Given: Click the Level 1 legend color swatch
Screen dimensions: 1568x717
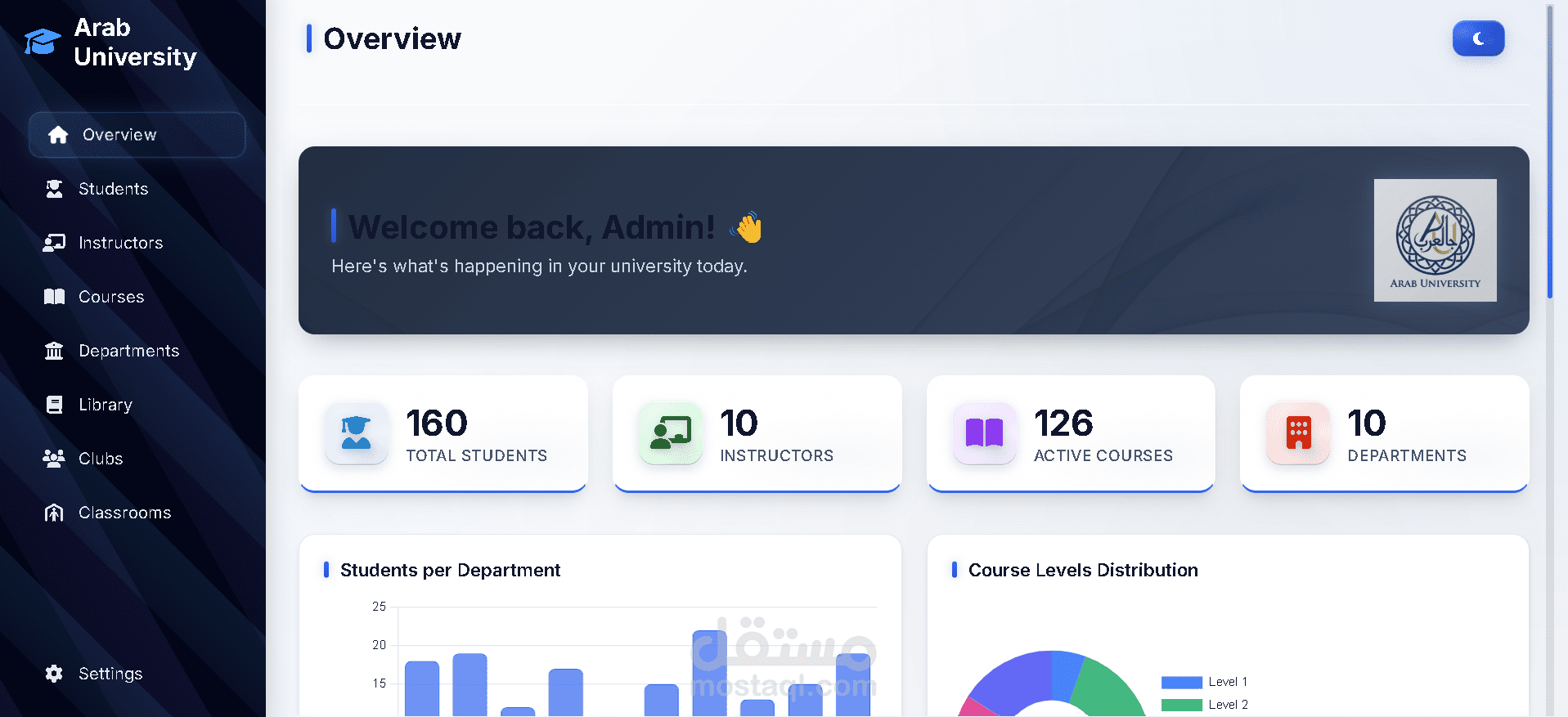Looking at the screenshot, I should click(x=1181, y=682).
